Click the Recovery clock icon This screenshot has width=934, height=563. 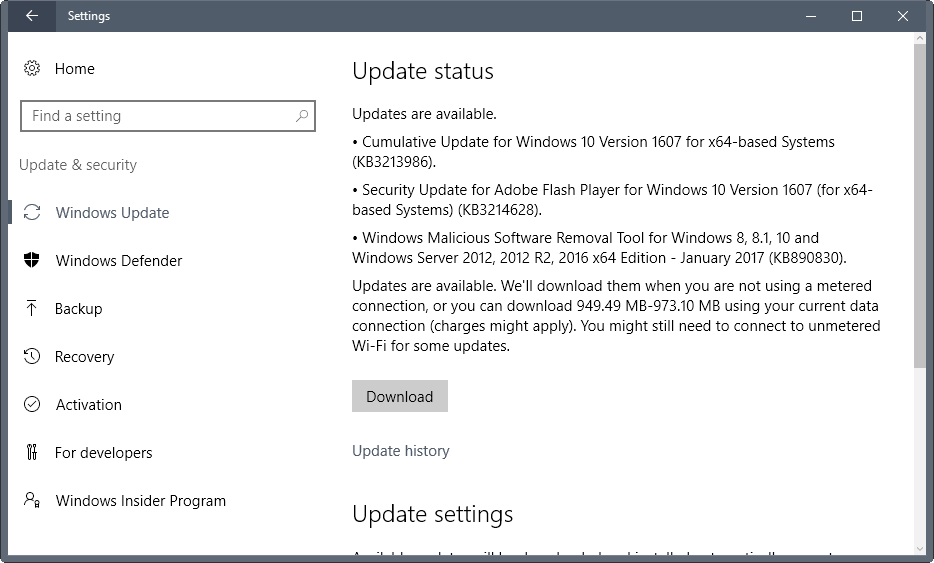coord(32,356)
